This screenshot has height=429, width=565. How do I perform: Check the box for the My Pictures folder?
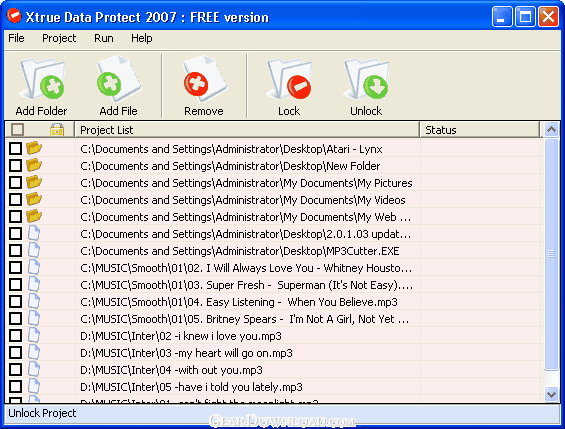(15, 182)
